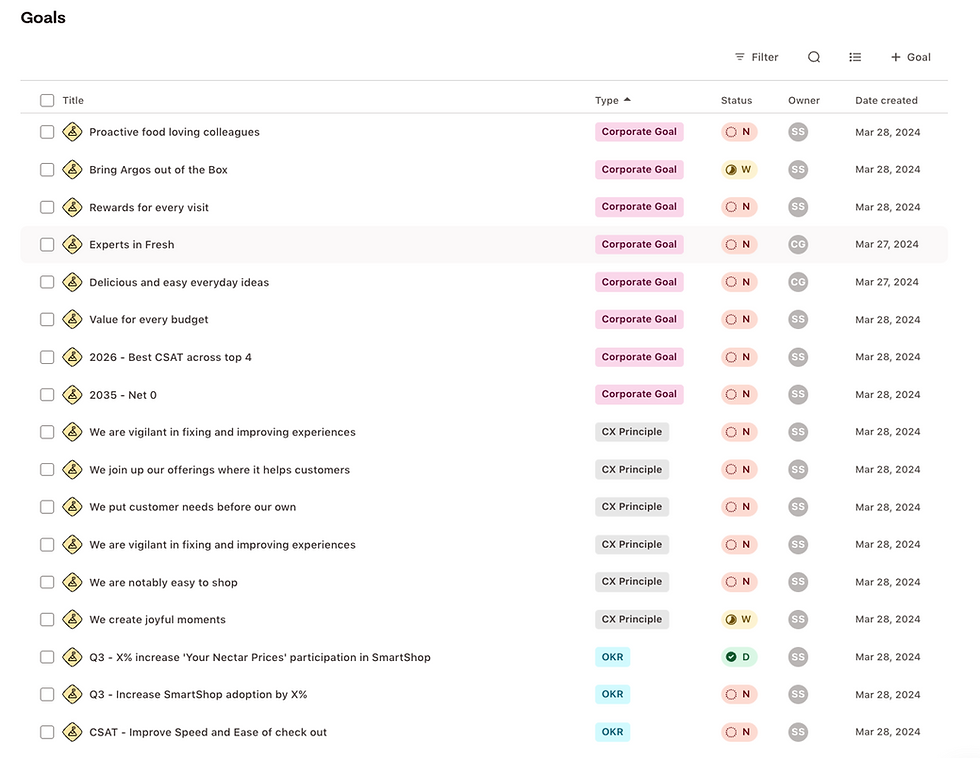Switch to the list view icon
980x758 pixels.
[x=855, y=57]
